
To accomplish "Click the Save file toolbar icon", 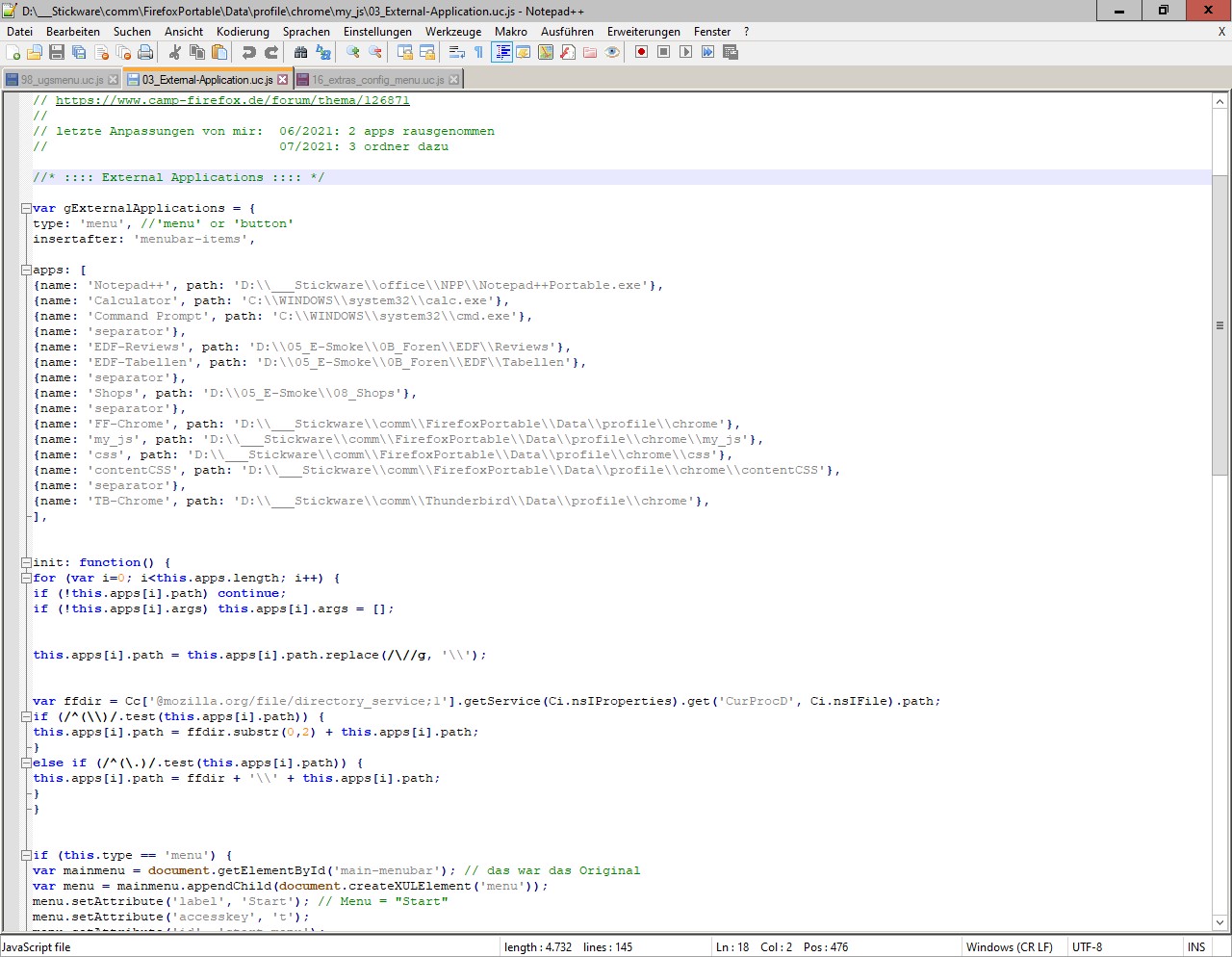I will (x=57, y=52).
